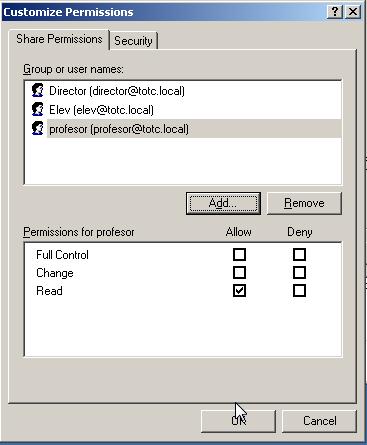This screenshot has height=445, width=367.
Task: Click the profesor user icon
Action: pyautogui.click(x=38, y=128)
